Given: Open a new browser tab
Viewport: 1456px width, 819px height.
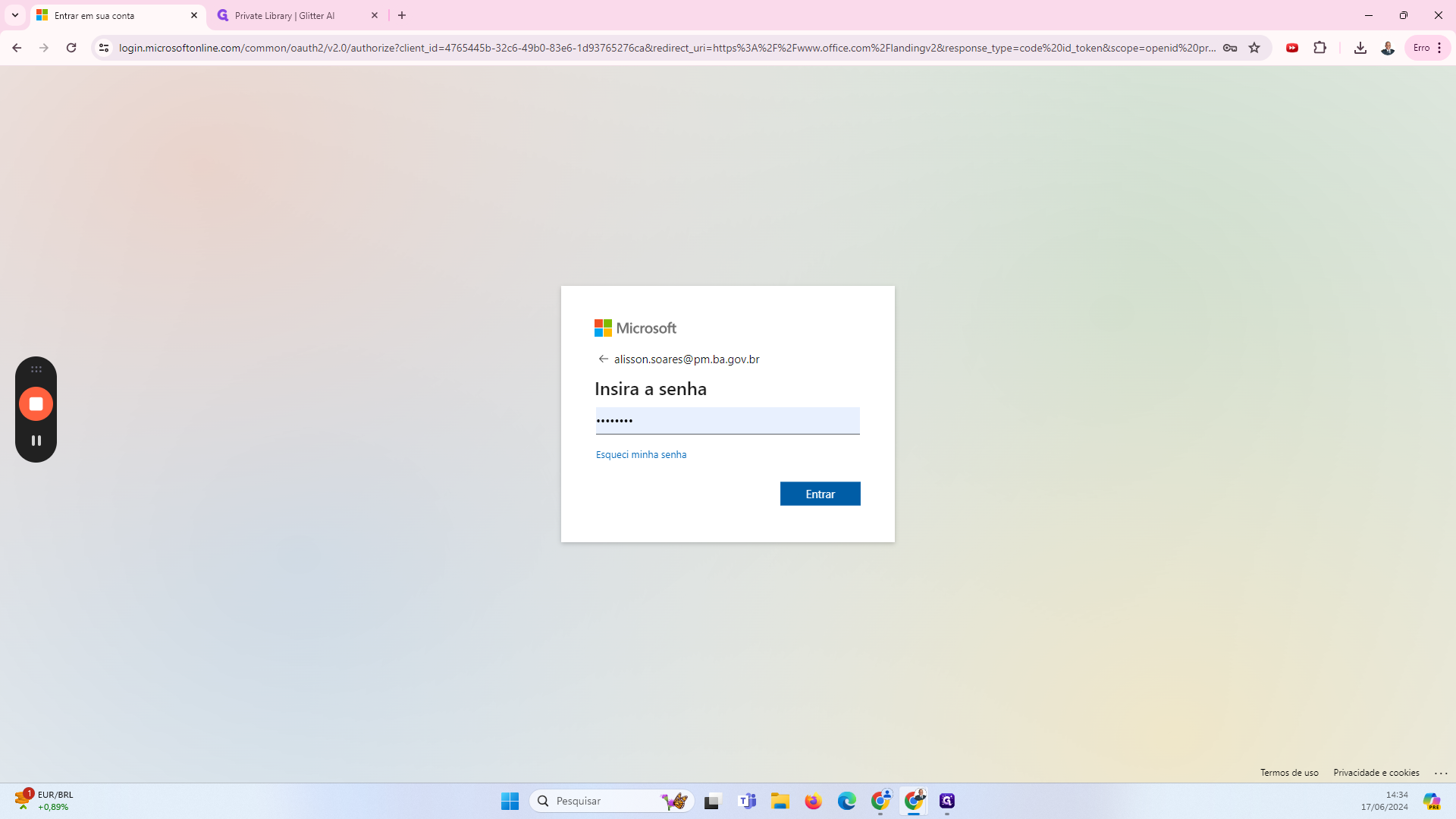Looking at the screenshot, I should (x=402, y=15).
